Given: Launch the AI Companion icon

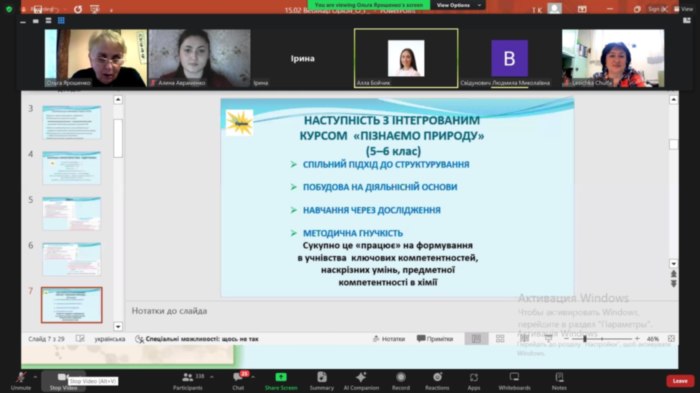Looking at the screenshot, I should [x=361, y=377].
